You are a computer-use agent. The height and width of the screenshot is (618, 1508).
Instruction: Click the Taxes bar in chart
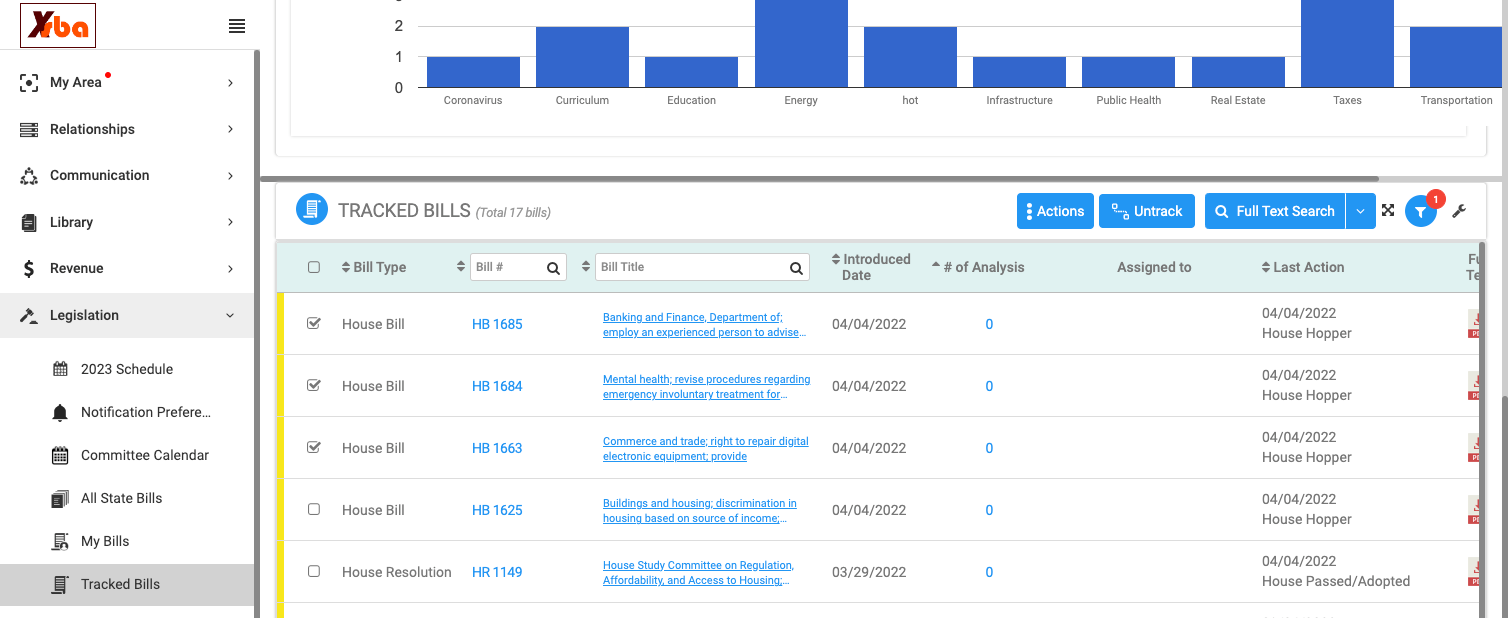point(1347,44)
